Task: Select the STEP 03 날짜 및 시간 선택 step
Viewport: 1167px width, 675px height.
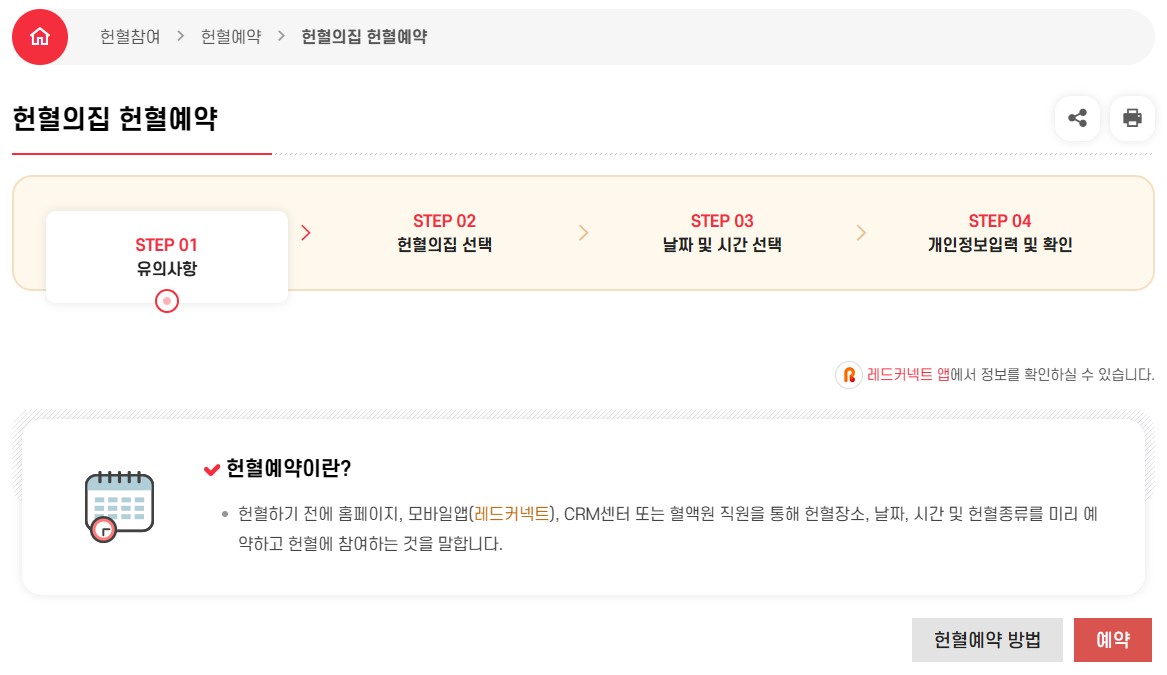Action: [722, 233]
